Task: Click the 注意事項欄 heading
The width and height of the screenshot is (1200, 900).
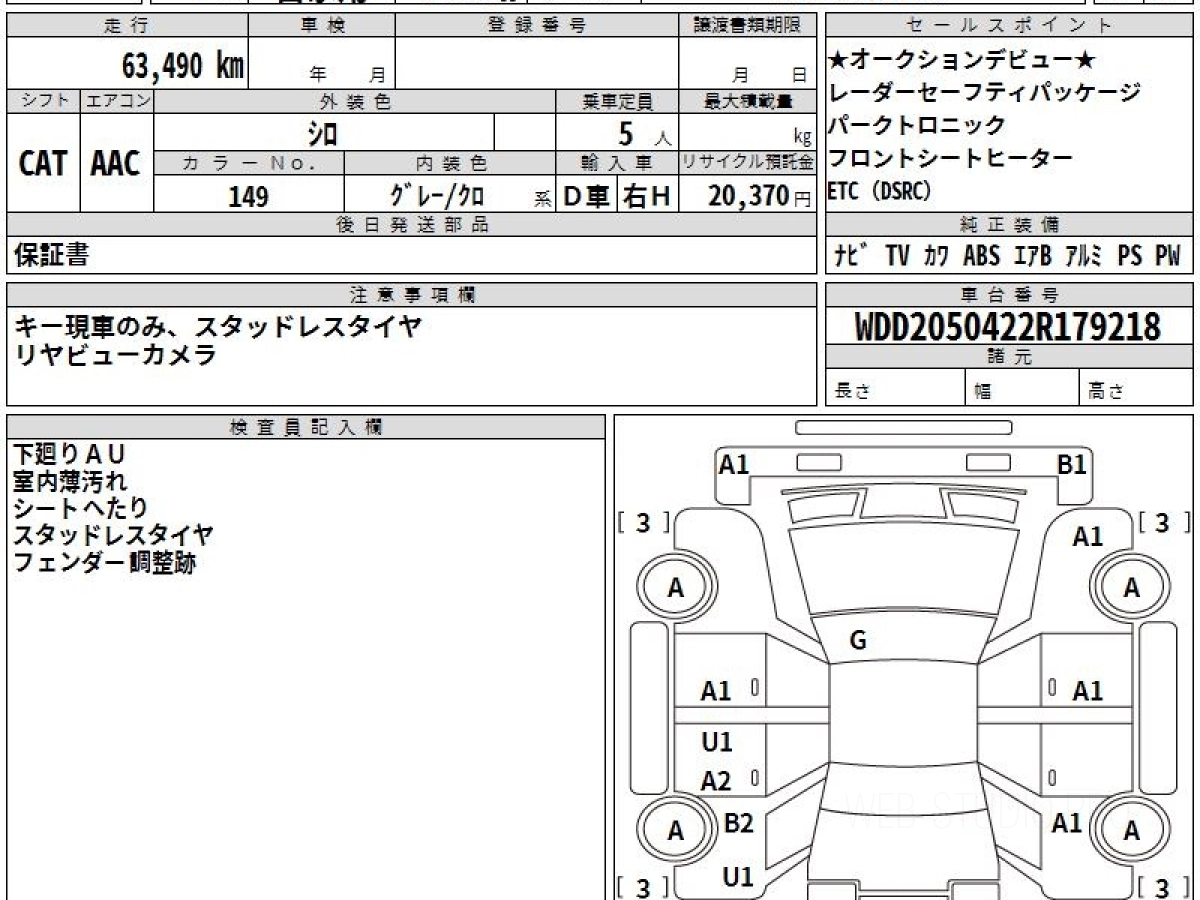Action: click(x=412, y=295)
